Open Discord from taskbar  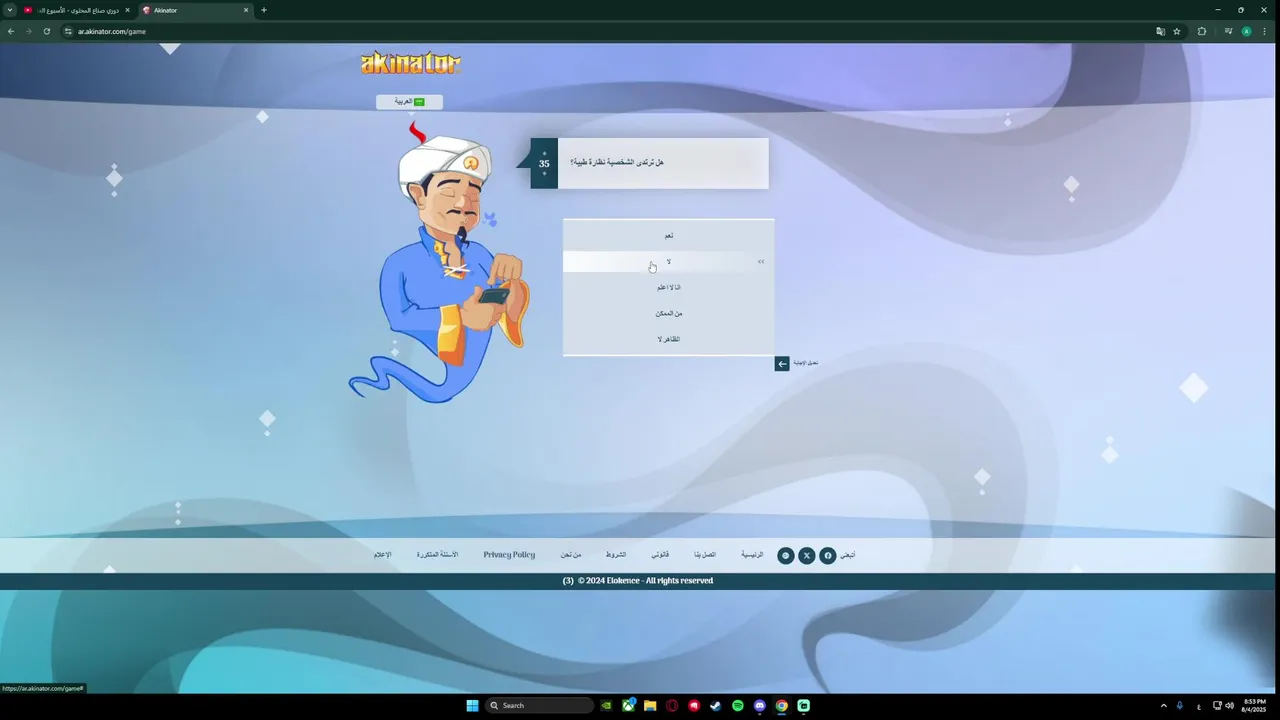[x=760, y=705]
